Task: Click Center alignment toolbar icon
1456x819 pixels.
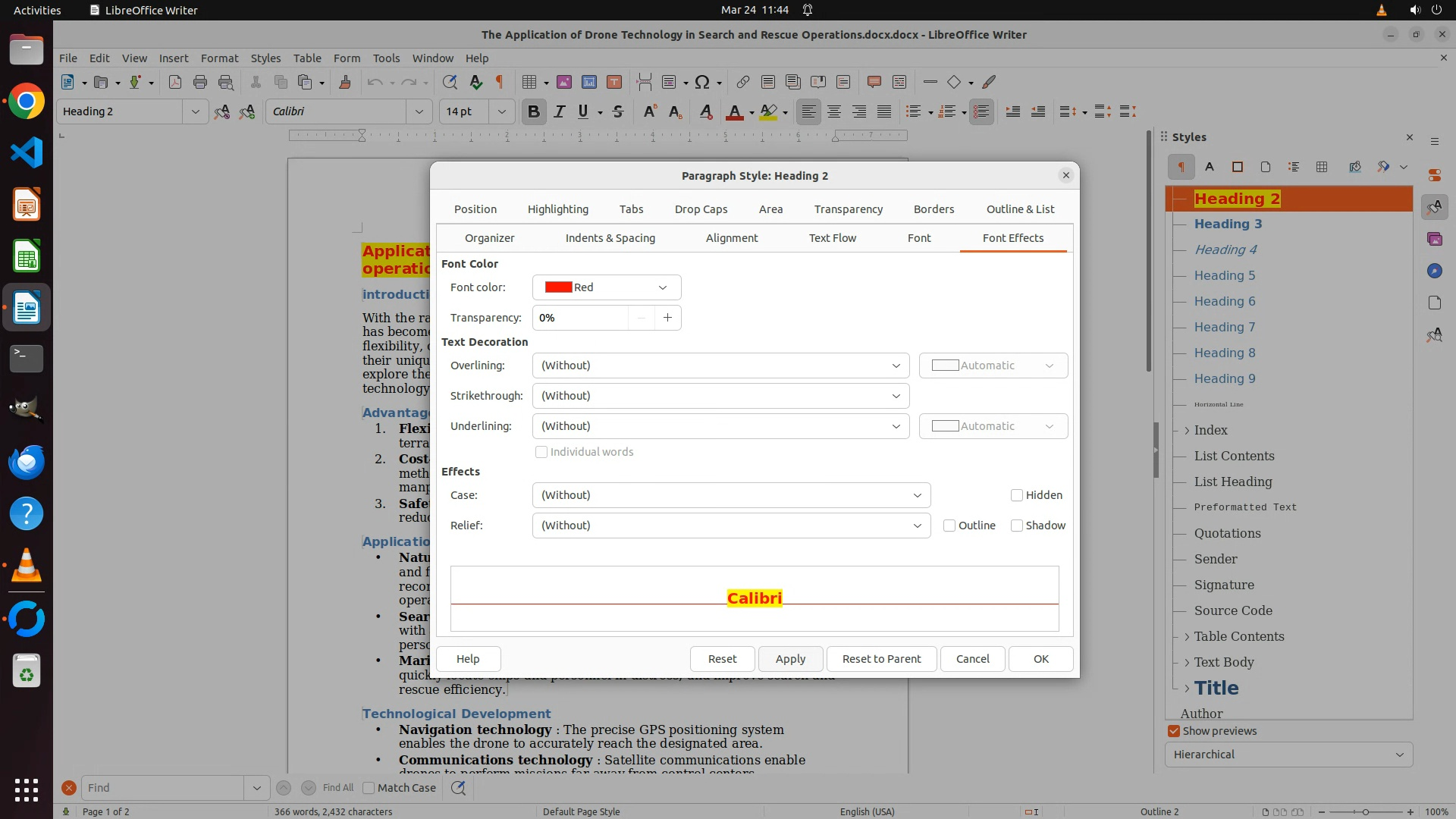Action: tap(834, 112)
